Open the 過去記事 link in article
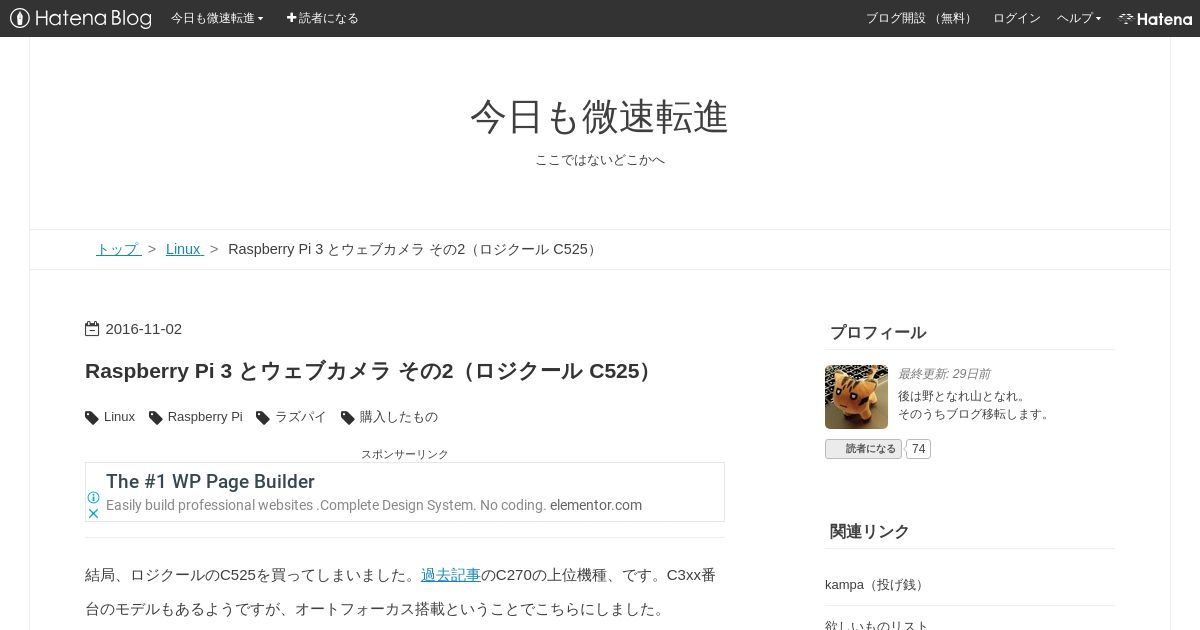Viewport: 1200px width, 630px height. pos(450,575)
